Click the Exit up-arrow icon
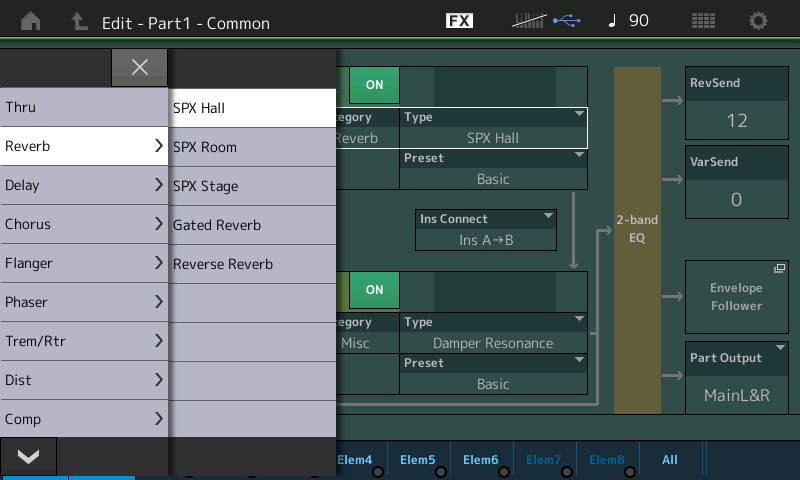The image size is (800, 480). [x=79, y=21]
